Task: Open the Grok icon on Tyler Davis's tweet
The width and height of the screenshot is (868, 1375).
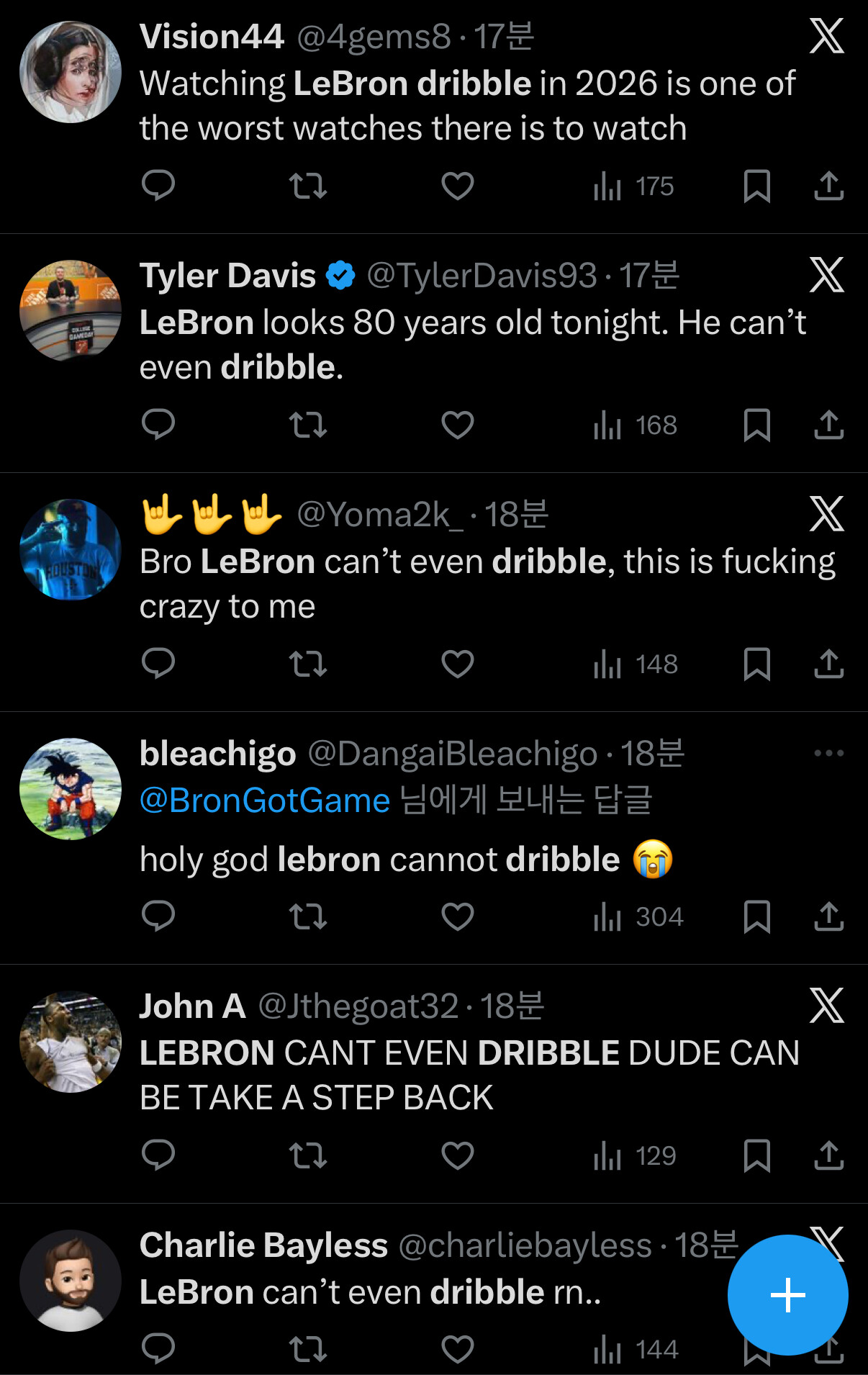Action: 826,275
